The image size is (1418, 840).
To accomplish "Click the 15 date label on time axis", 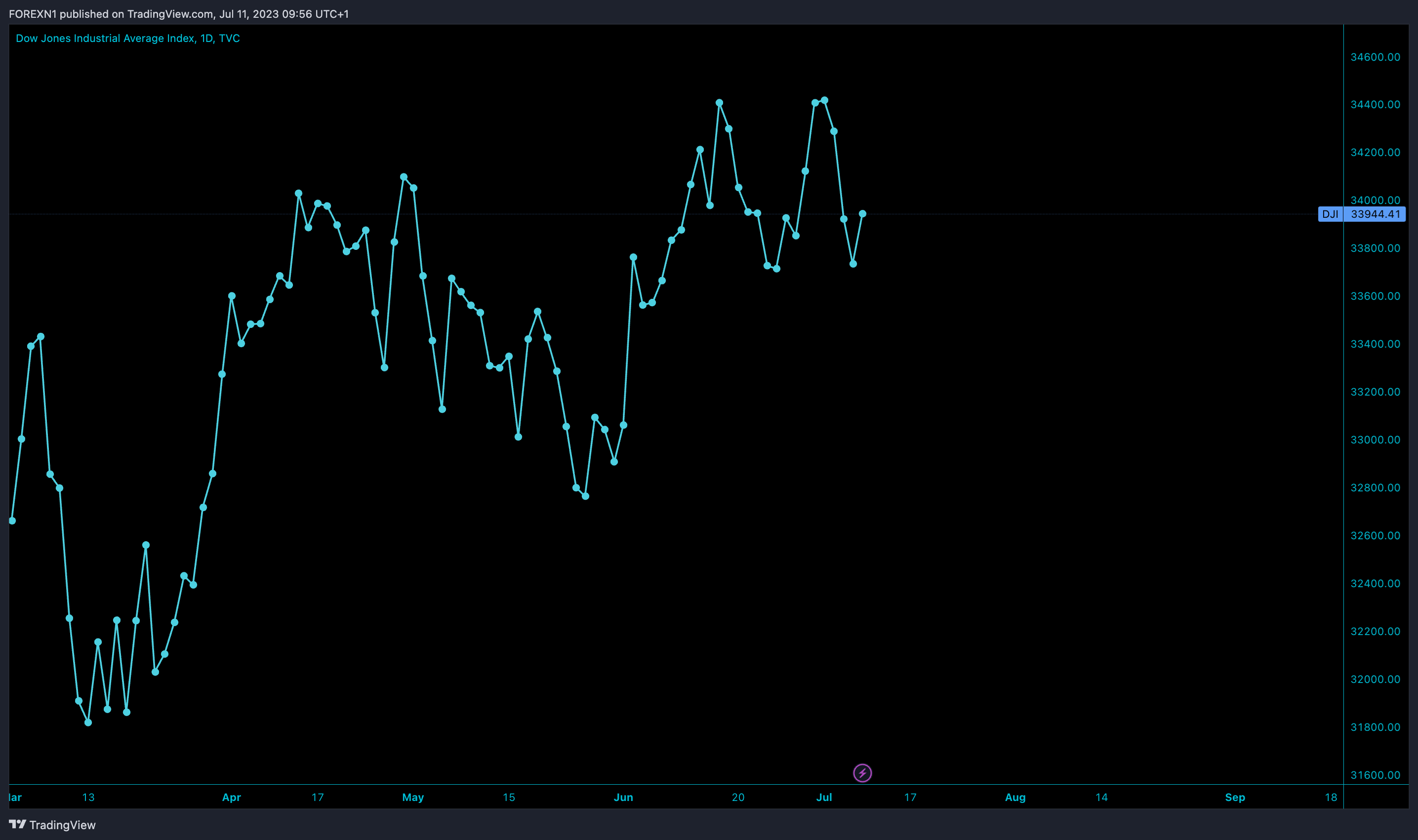I will (x=509, y=797).
